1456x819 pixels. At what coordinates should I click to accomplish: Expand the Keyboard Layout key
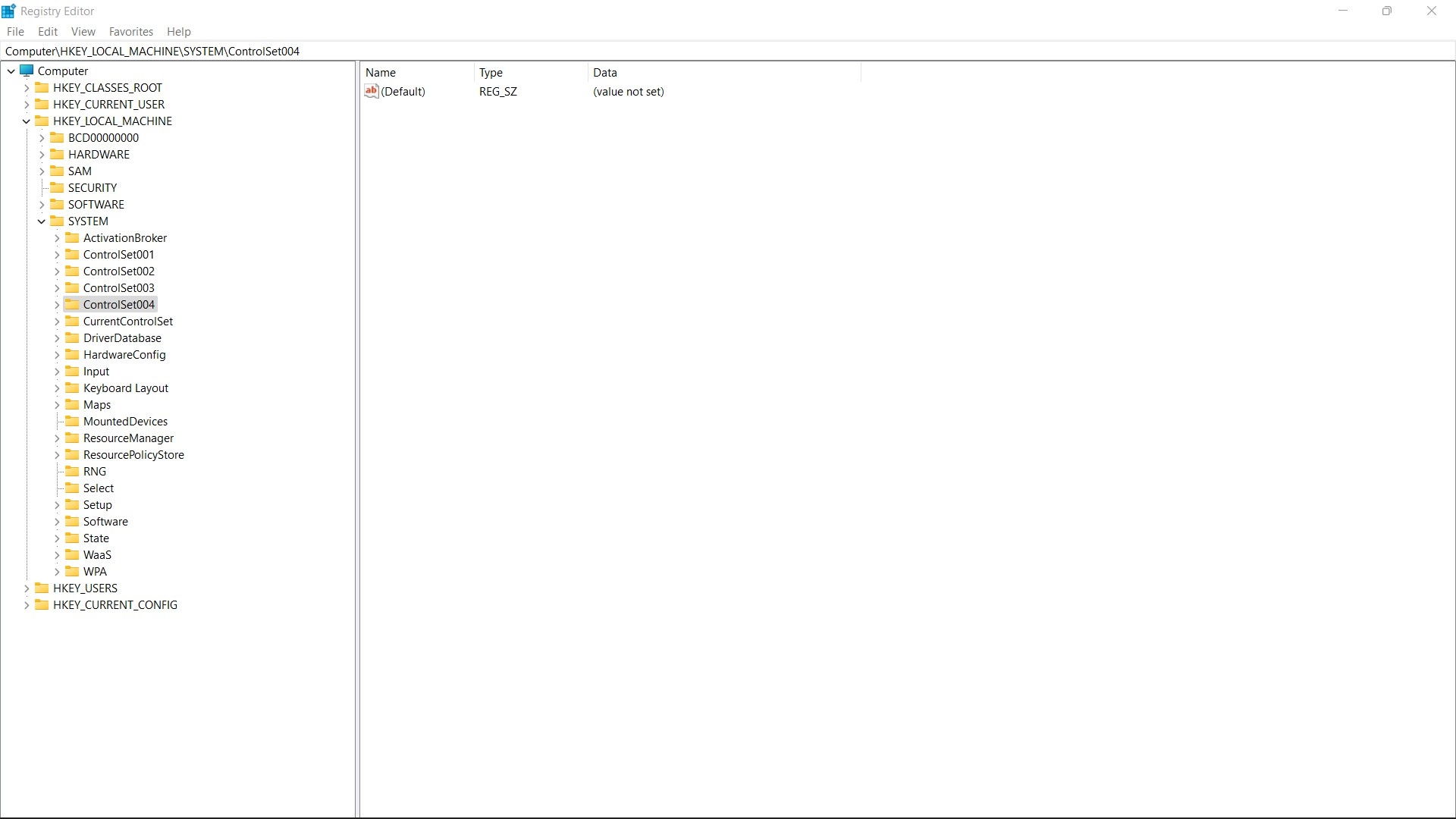coord(57,388)
